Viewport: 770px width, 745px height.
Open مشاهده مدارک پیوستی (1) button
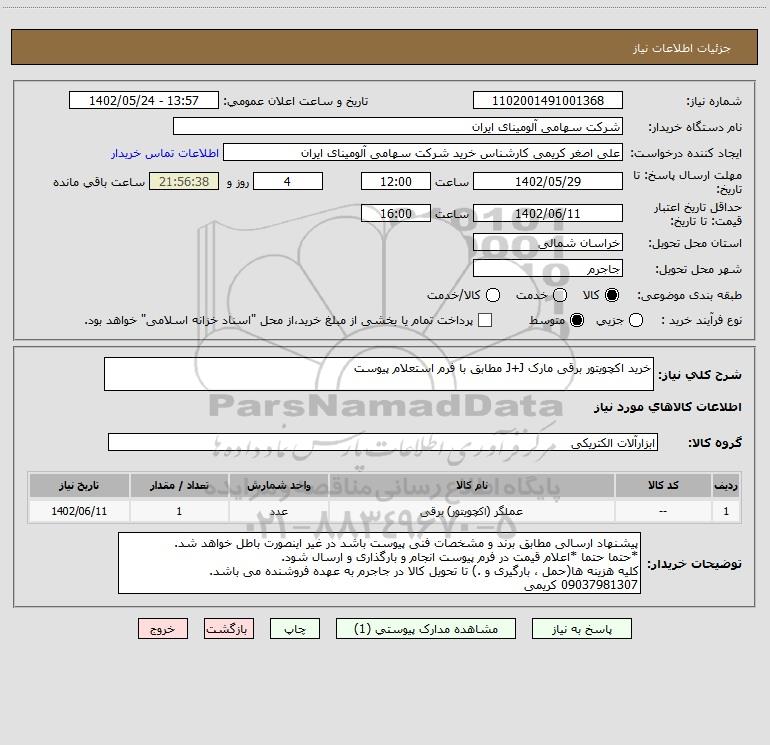click(x=426, y=629)
